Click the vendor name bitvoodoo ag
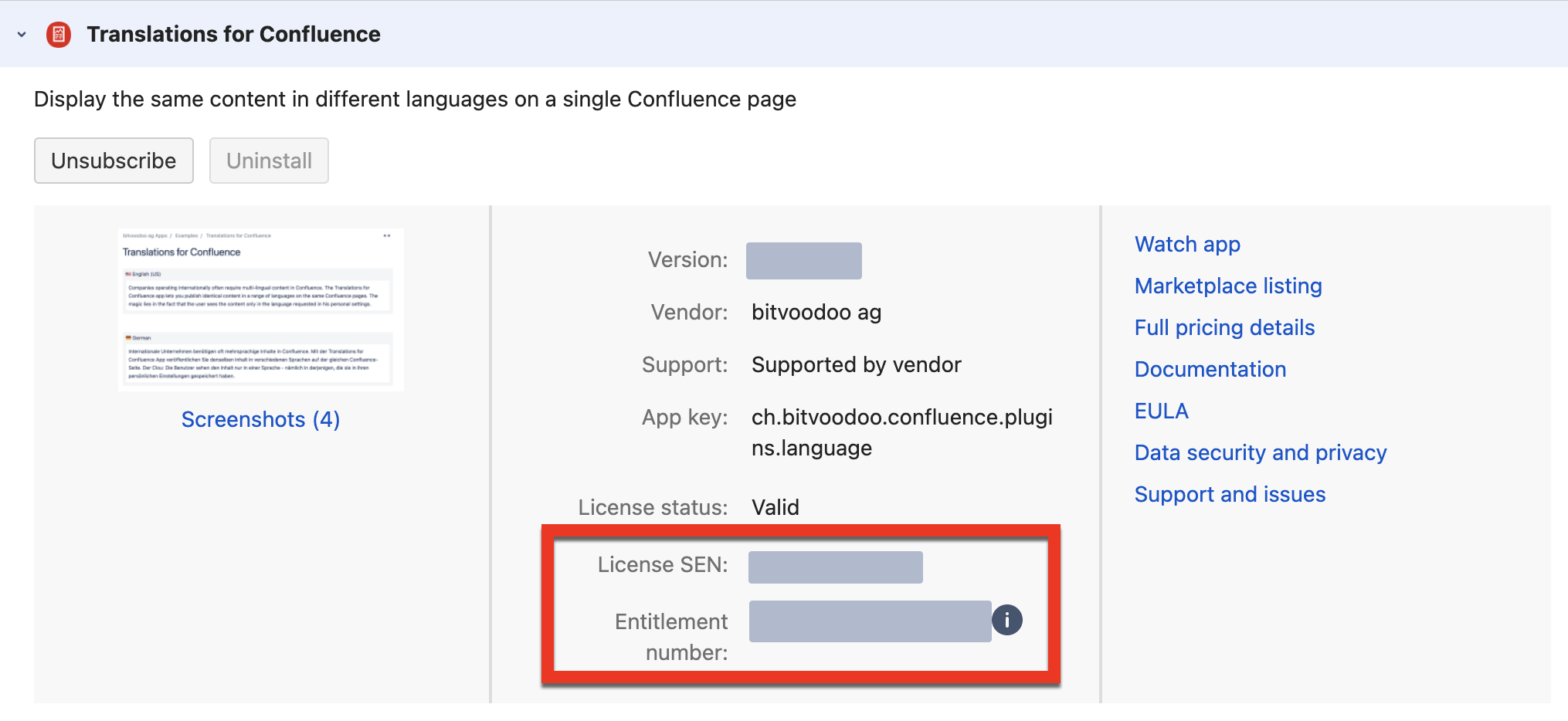 coord(816,312)
